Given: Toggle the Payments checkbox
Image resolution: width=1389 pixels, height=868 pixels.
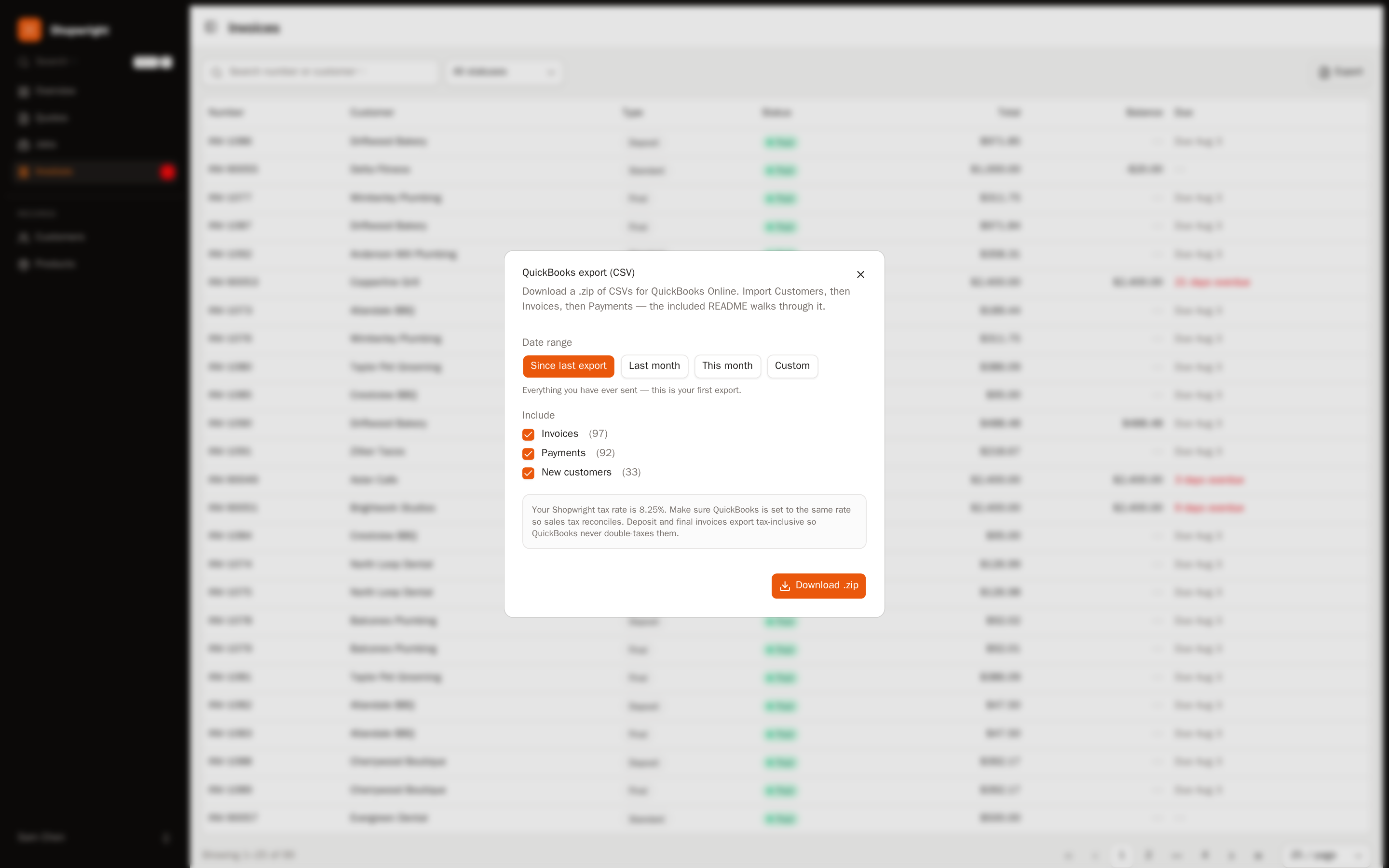Looking at the screenshot, I should click(x=528, y=453).
